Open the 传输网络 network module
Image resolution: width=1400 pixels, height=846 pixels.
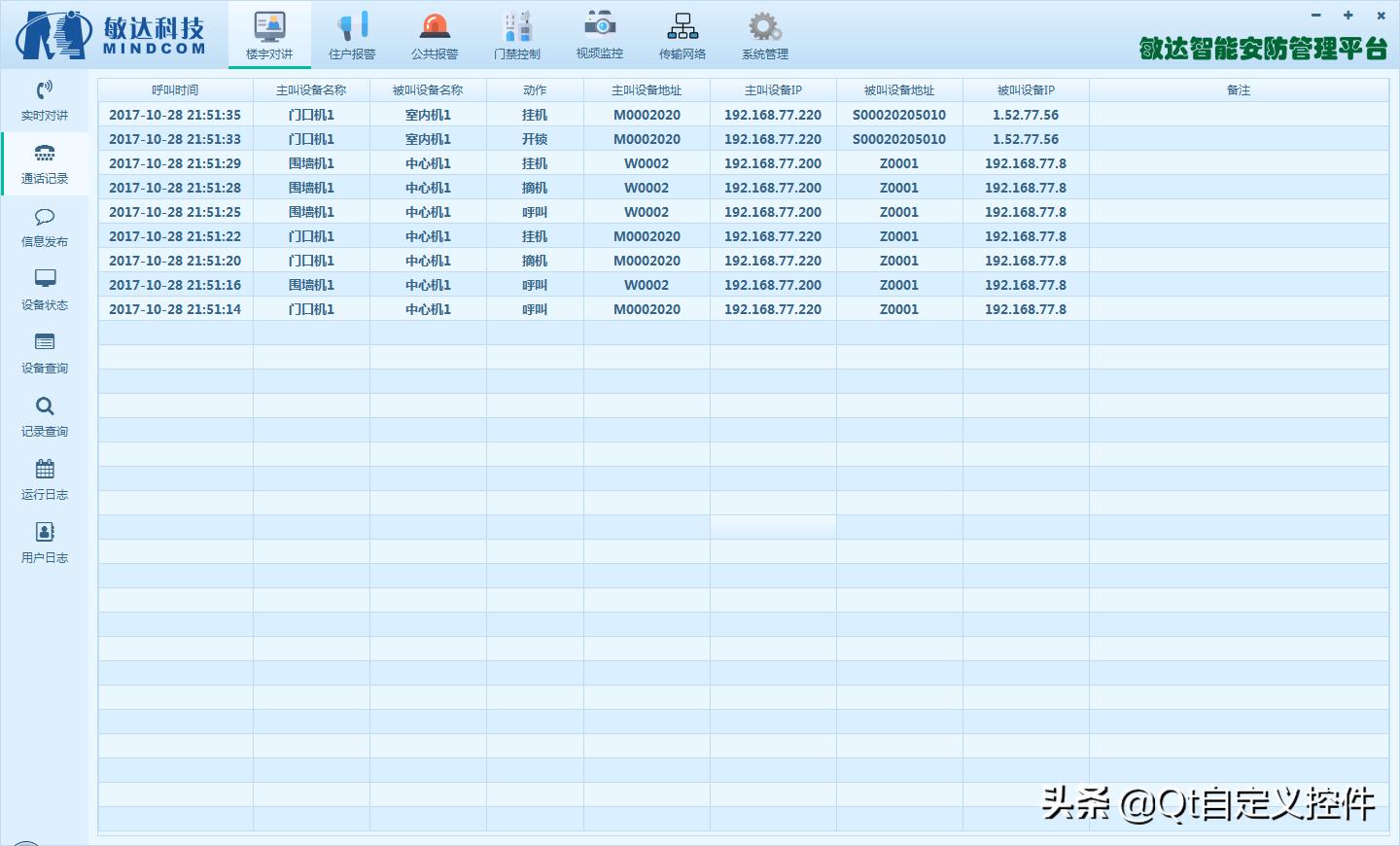(x=682, y=34)
